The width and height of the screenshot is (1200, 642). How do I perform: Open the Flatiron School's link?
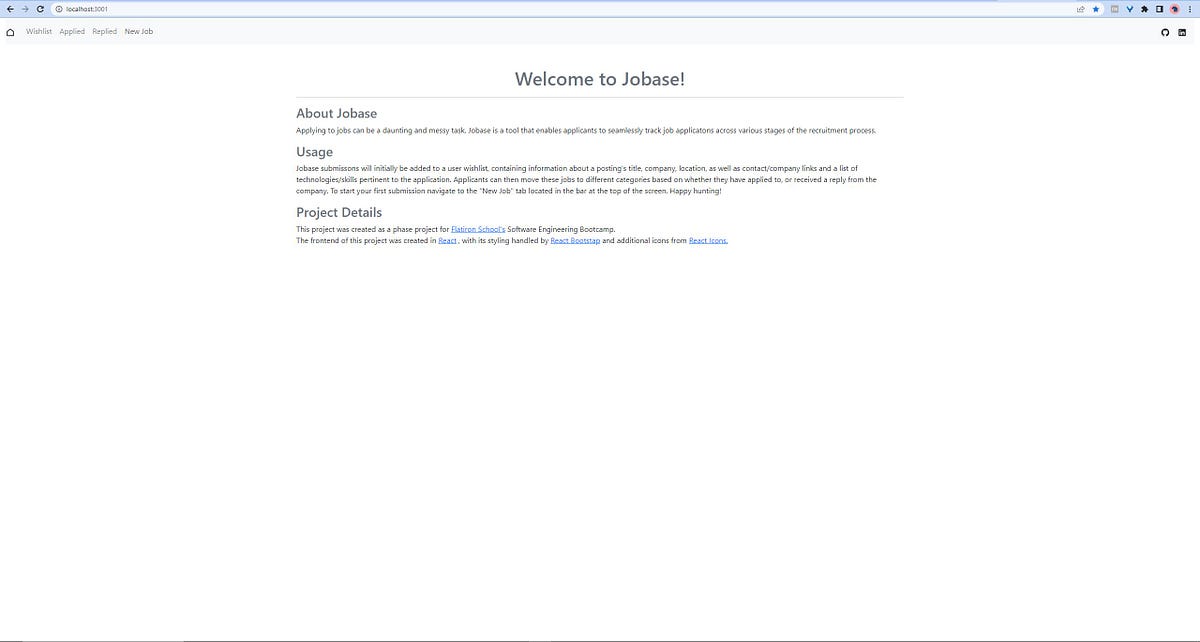point(477,229)
